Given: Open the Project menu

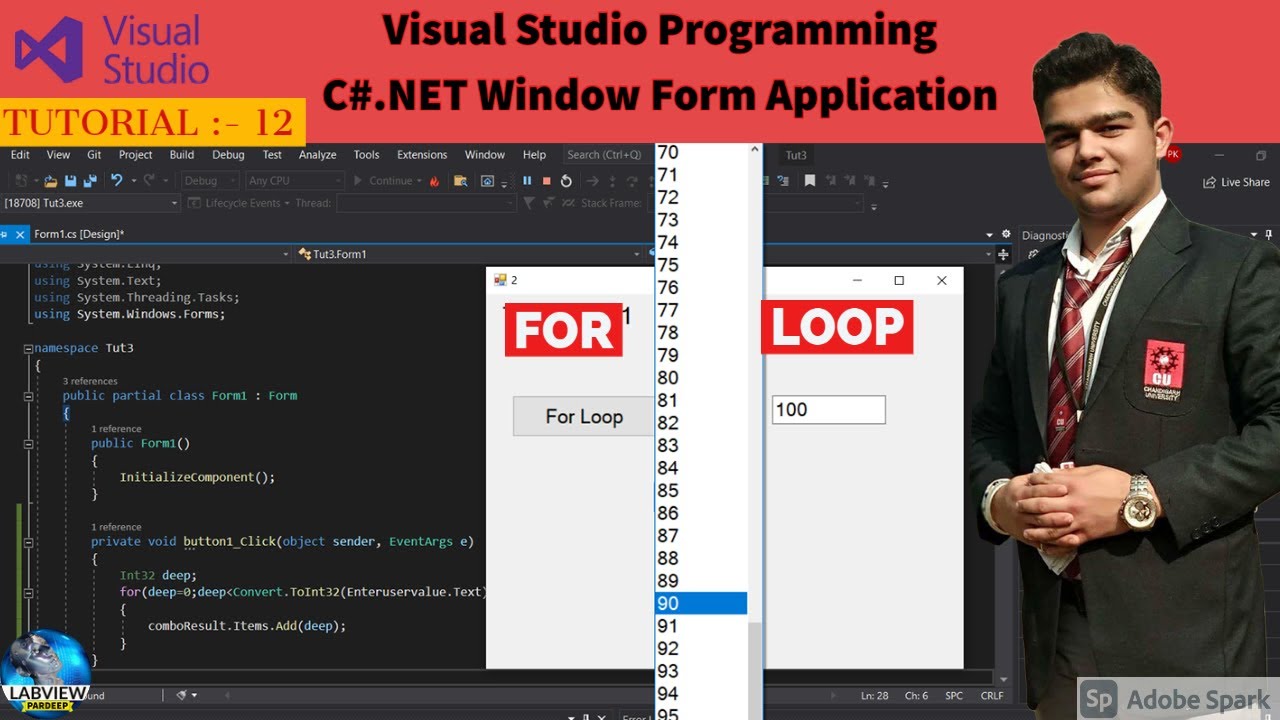Looking at the screenshot, I should click(135, 155).
